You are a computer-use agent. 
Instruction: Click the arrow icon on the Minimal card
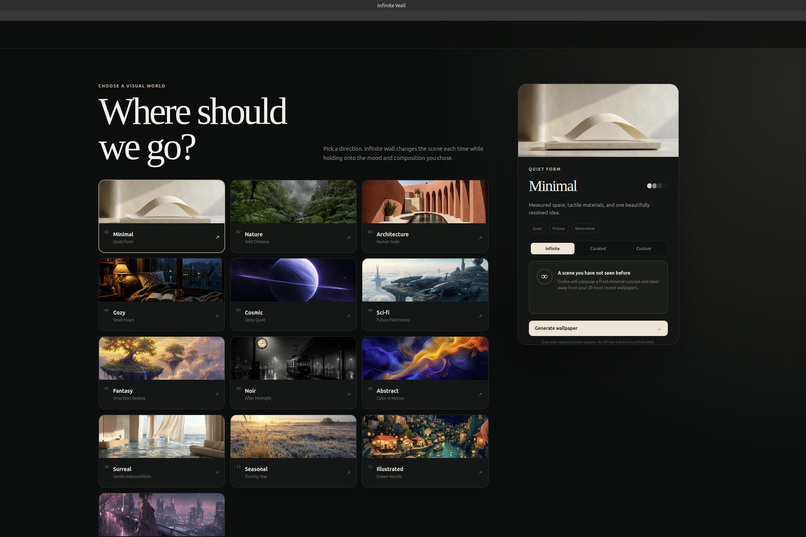pos(217,237)
